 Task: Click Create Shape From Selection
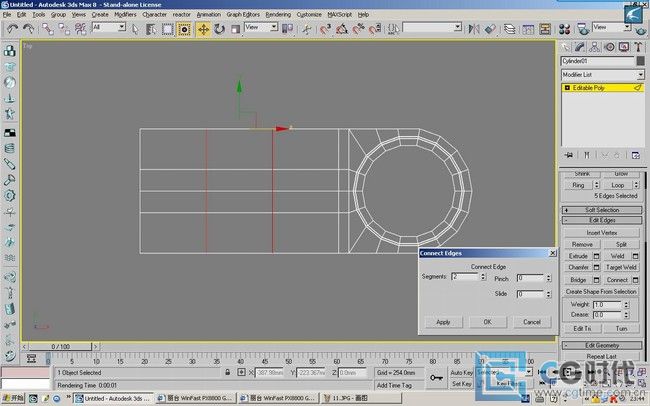coord(601,292)
